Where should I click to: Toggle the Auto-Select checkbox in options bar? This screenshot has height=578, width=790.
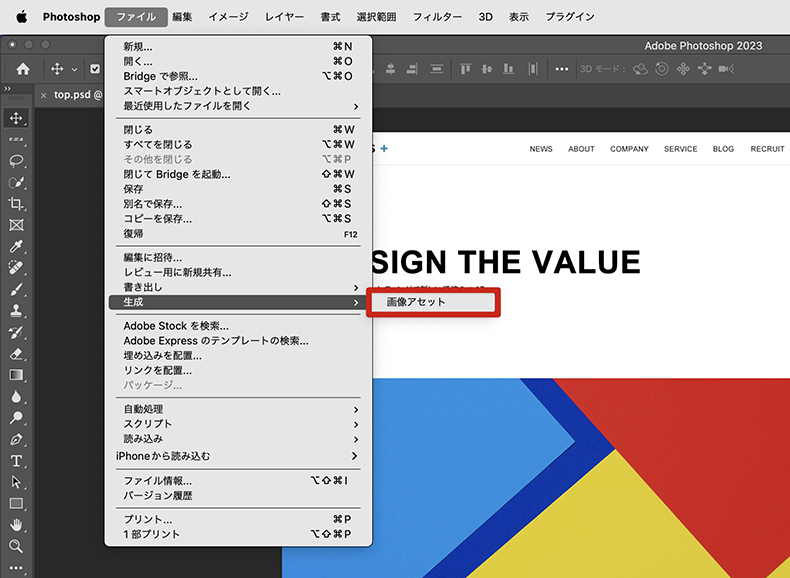(95, 69)
